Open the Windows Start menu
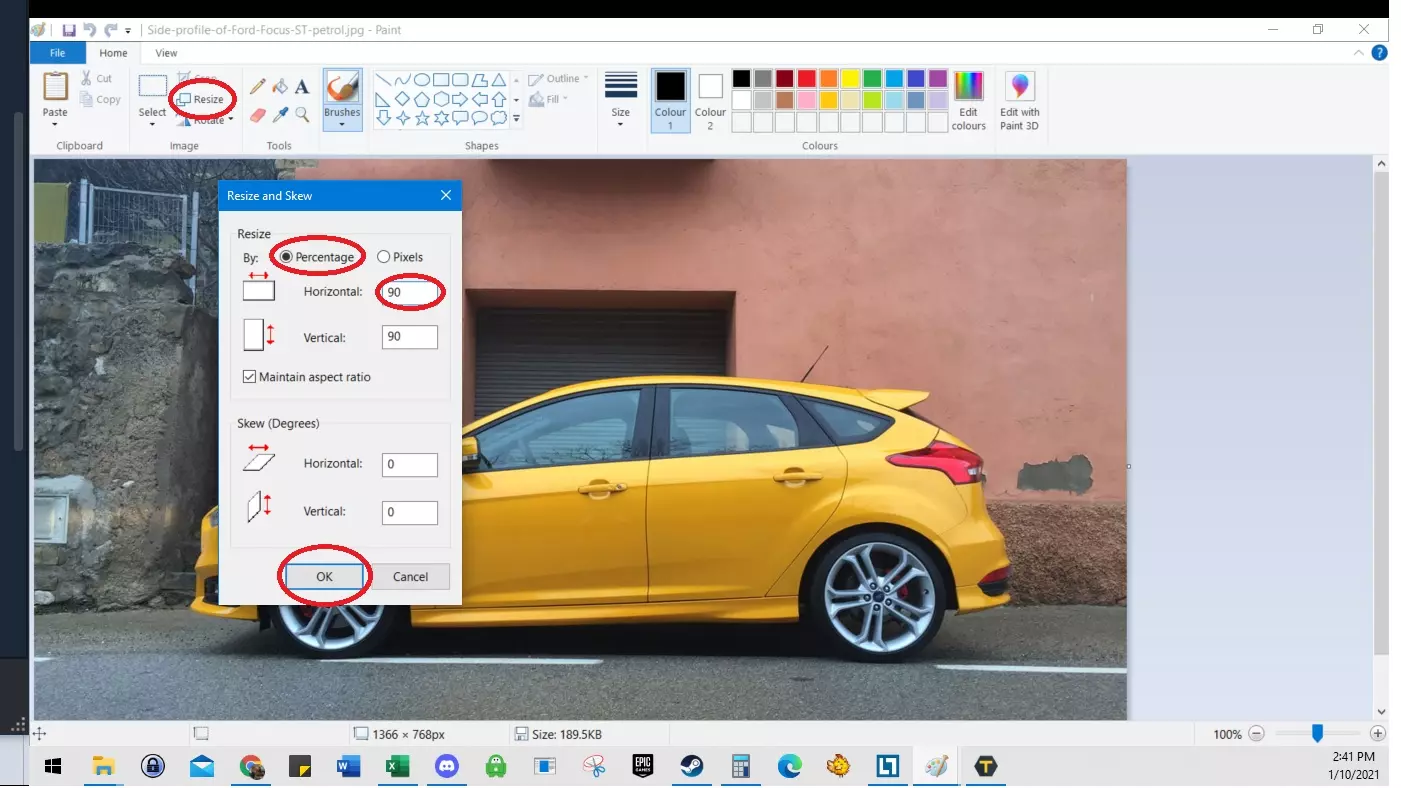 point(54,767)
